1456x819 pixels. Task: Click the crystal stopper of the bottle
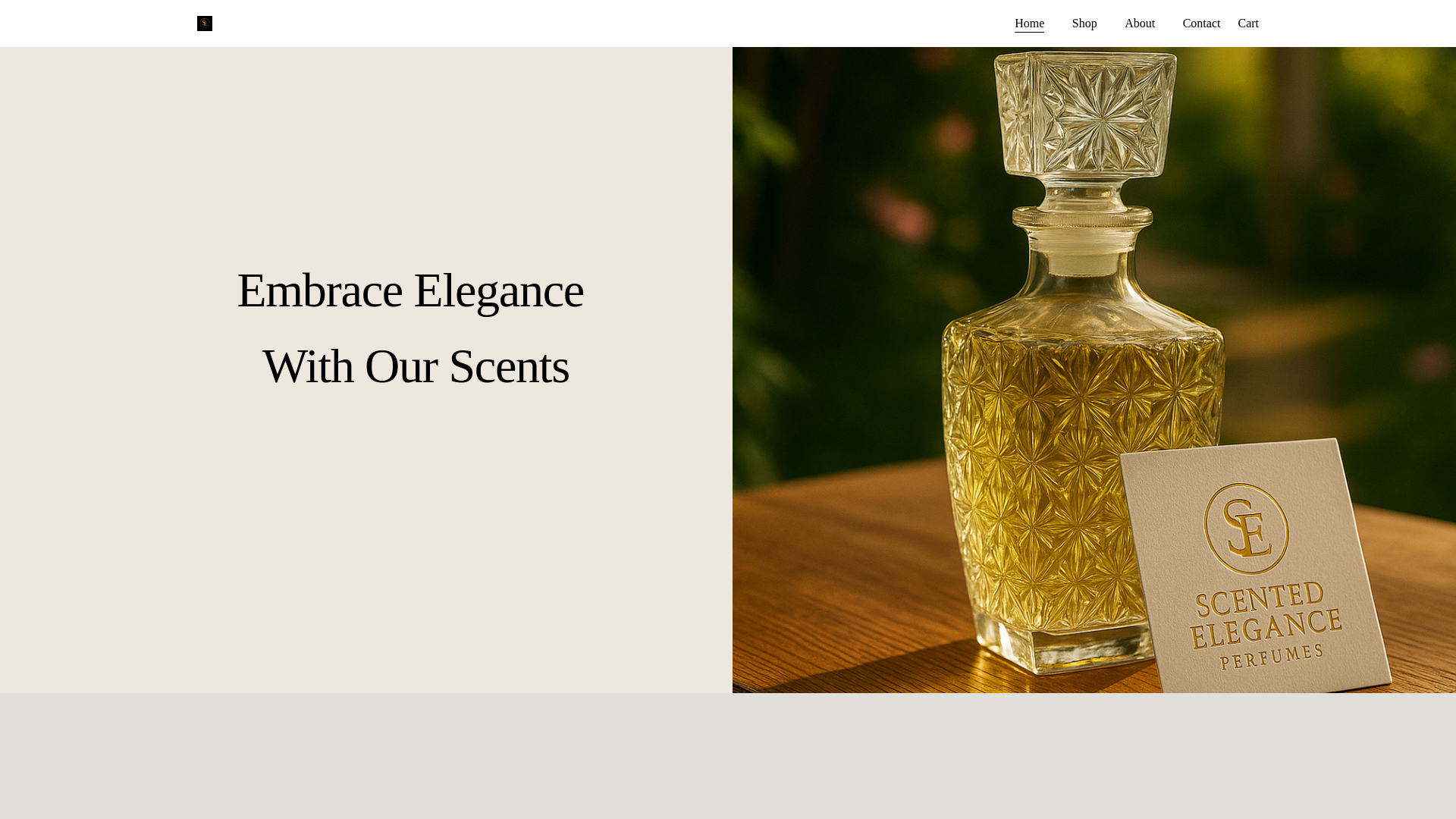click(x=1084, y=114)
